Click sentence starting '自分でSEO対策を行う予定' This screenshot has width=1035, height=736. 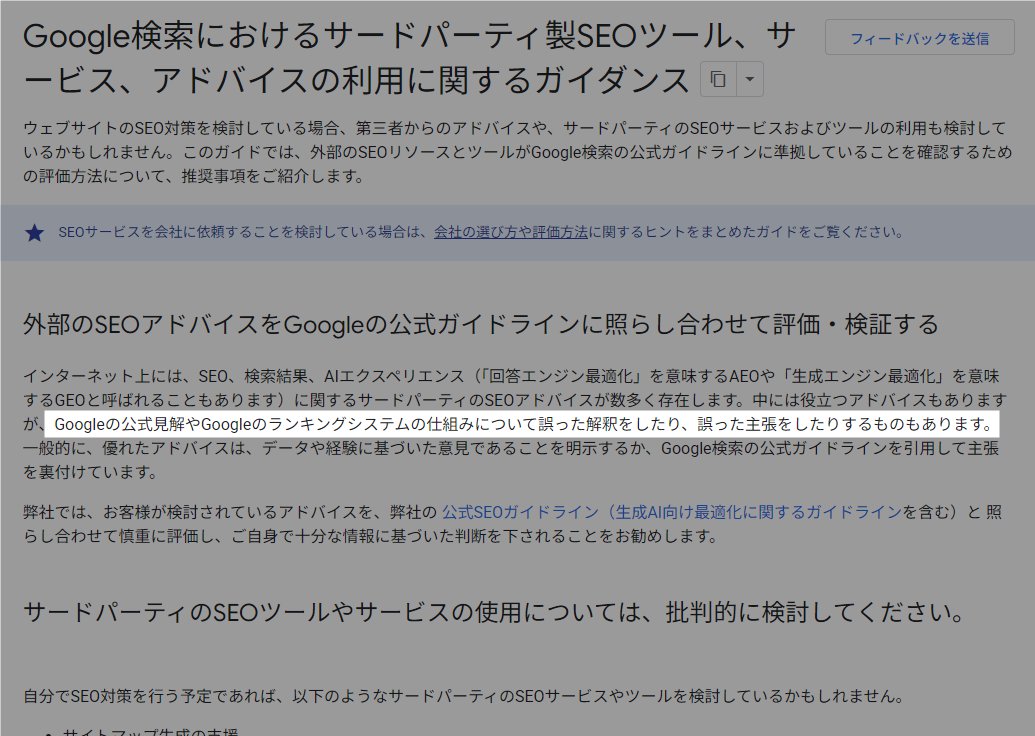click(x=463, y=696)
